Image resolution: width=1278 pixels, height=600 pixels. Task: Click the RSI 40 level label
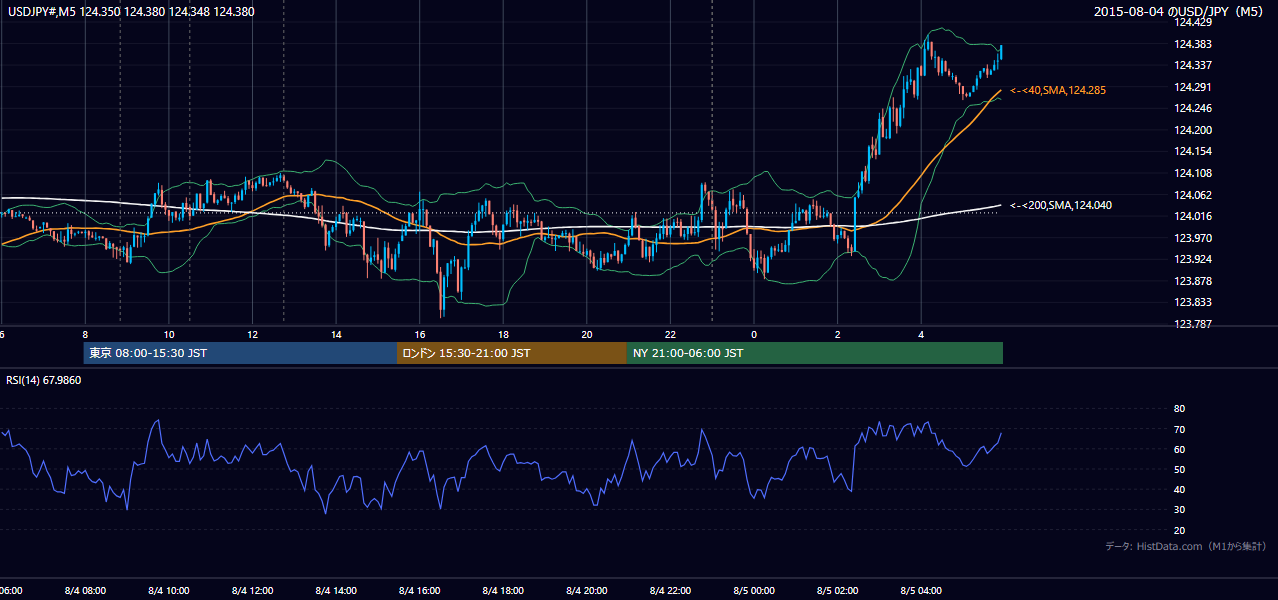click(x=1179, y=489)
